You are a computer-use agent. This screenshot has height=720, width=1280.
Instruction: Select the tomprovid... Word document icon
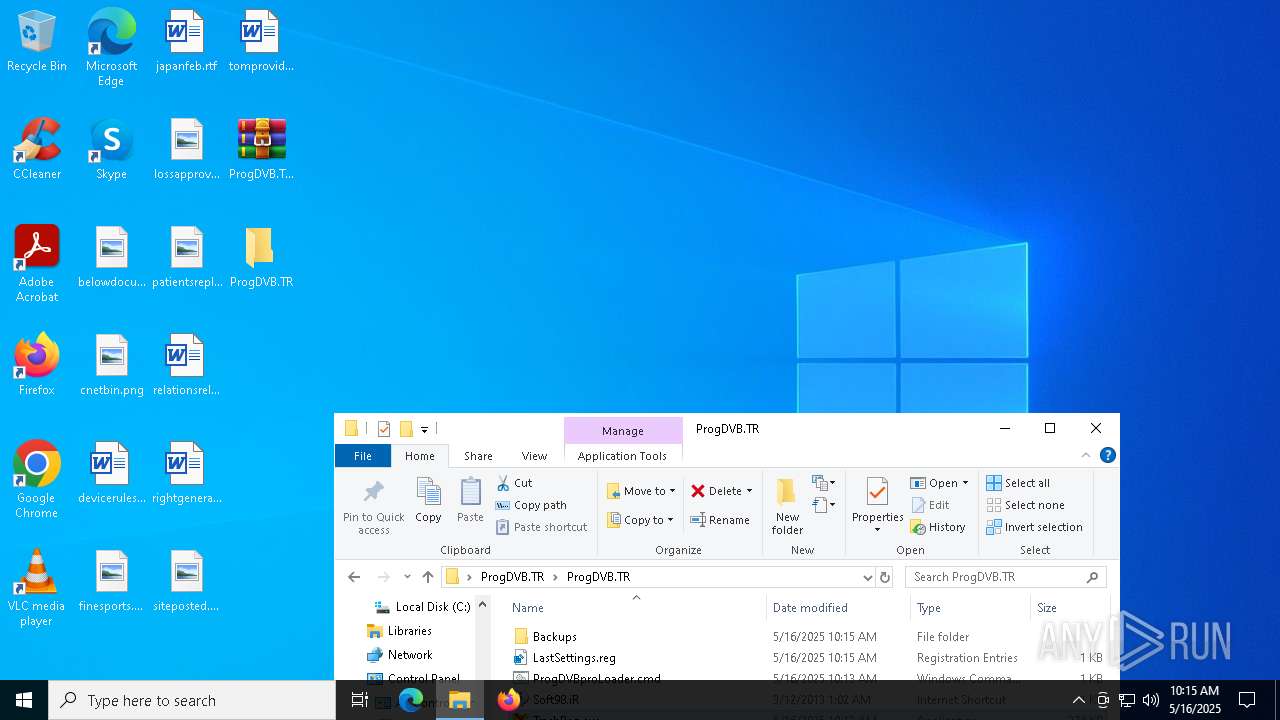click(x=261, y=41)
